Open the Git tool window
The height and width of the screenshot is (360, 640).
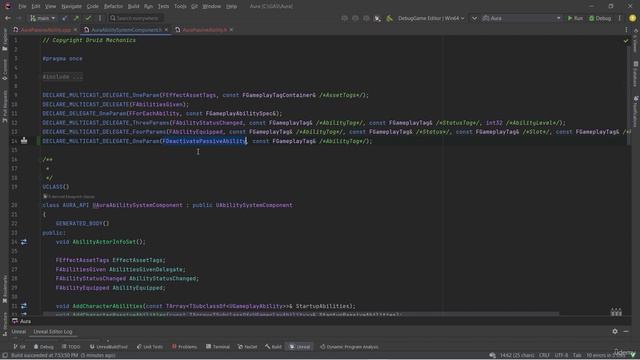click(x=19, y=347)
